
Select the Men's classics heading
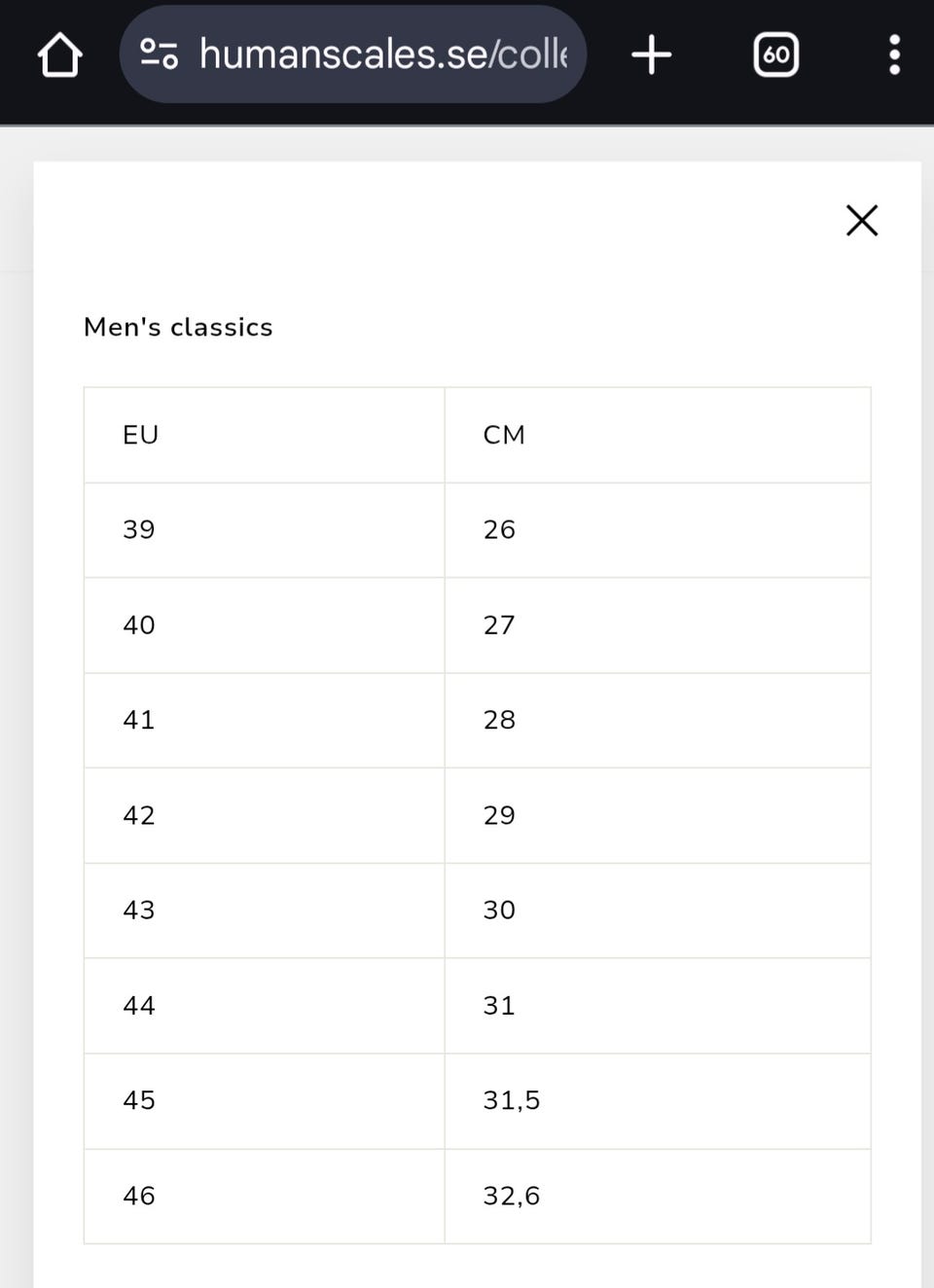click(x=178, y=327)
